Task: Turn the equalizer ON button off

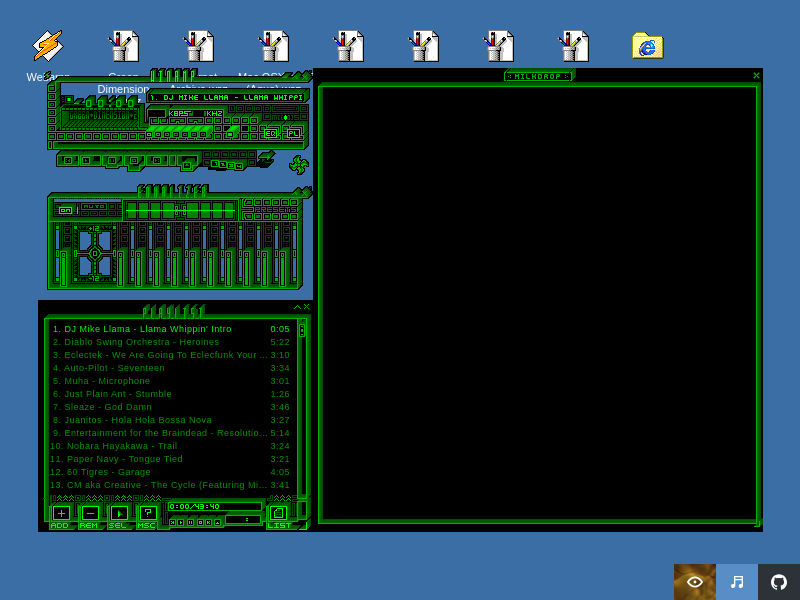Action: pos(65,210)
